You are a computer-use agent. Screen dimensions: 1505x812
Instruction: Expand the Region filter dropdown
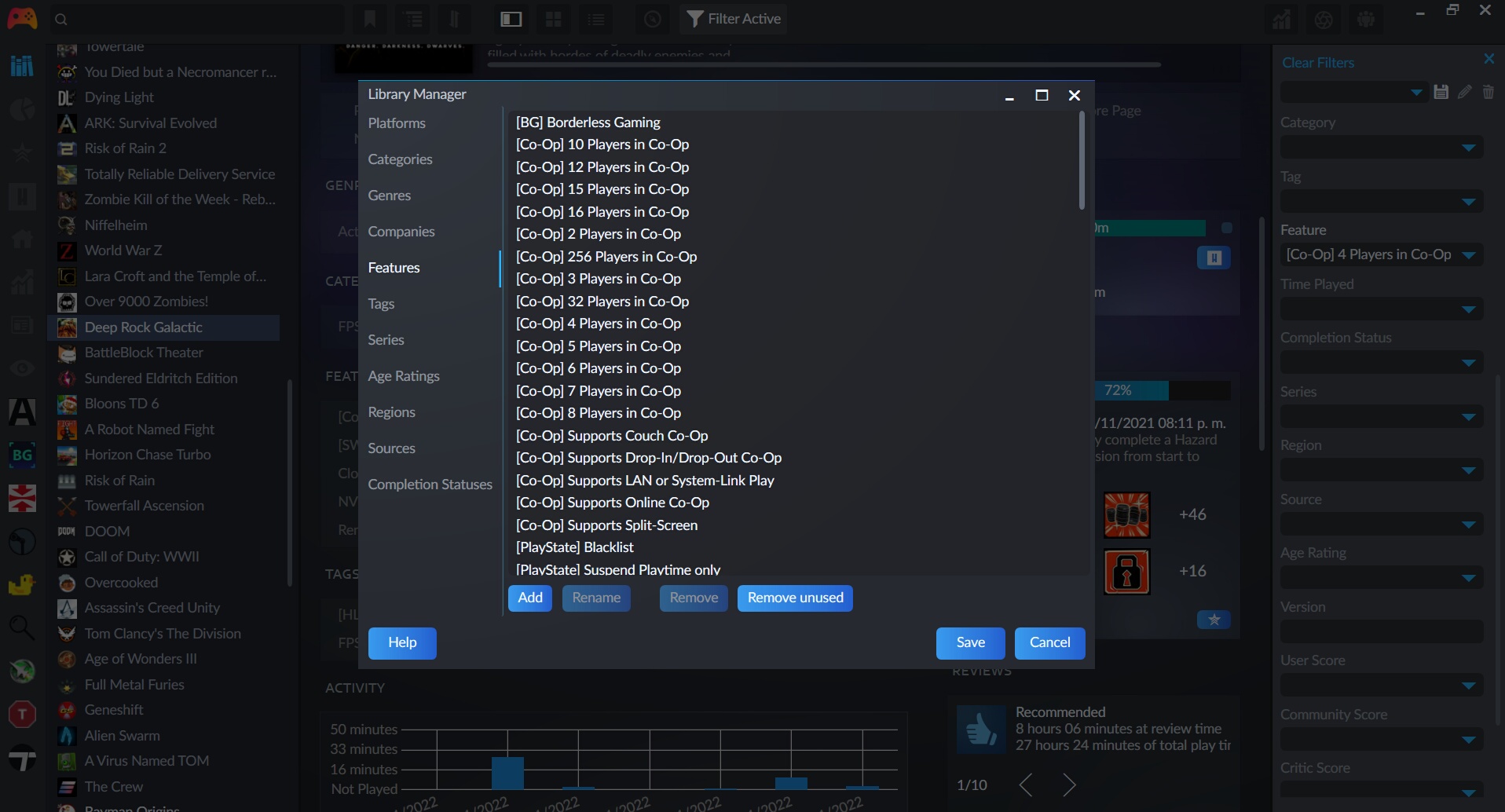[x=1382, y=470]
